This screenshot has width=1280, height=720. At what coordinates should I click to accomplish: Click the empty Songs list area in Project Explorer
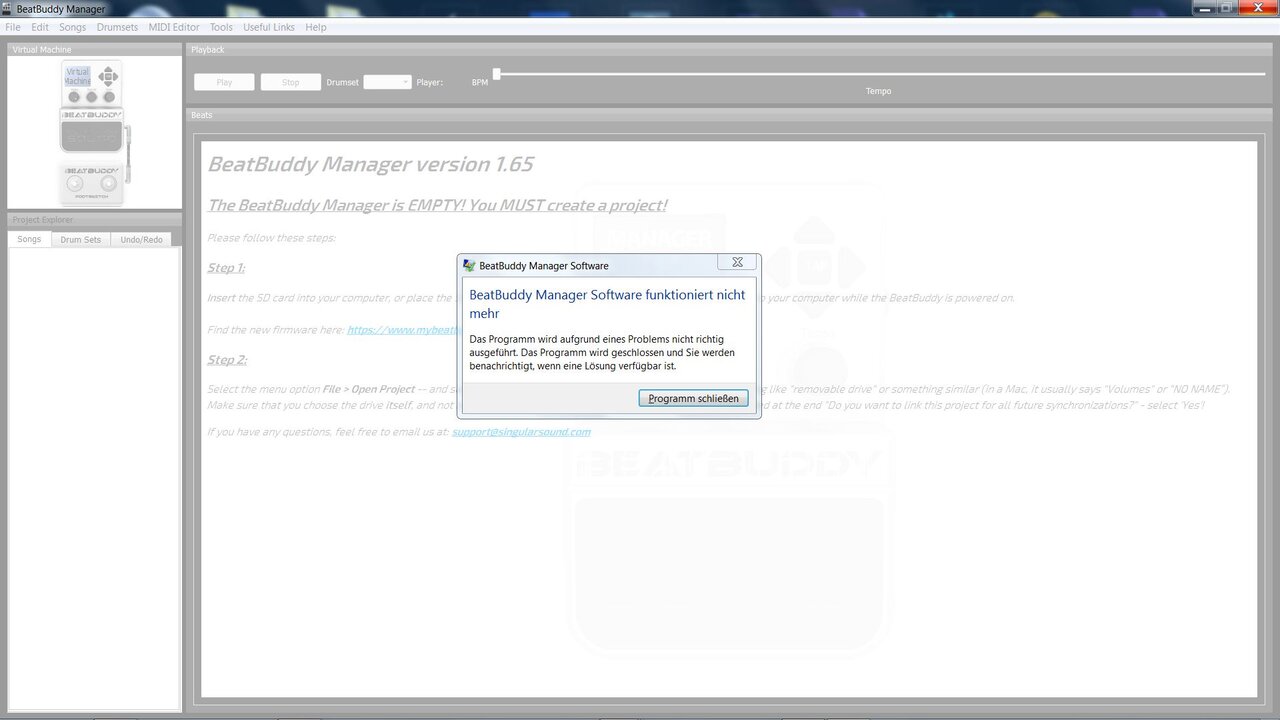(x=95, y=477)
